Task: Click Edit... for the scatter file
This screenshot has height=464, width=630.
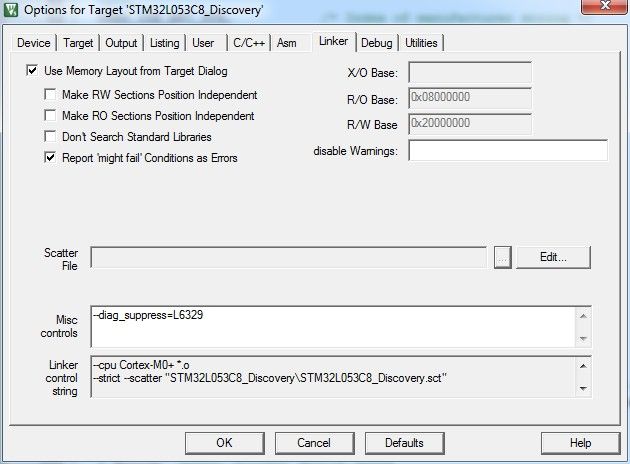Action: point(553,257)
